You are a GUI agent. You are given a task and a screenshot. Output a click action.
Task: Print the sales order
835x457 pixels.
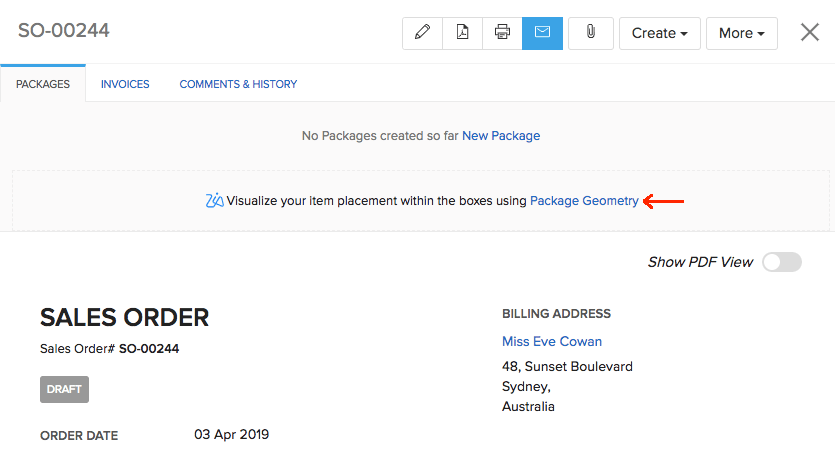click(502, 33)
